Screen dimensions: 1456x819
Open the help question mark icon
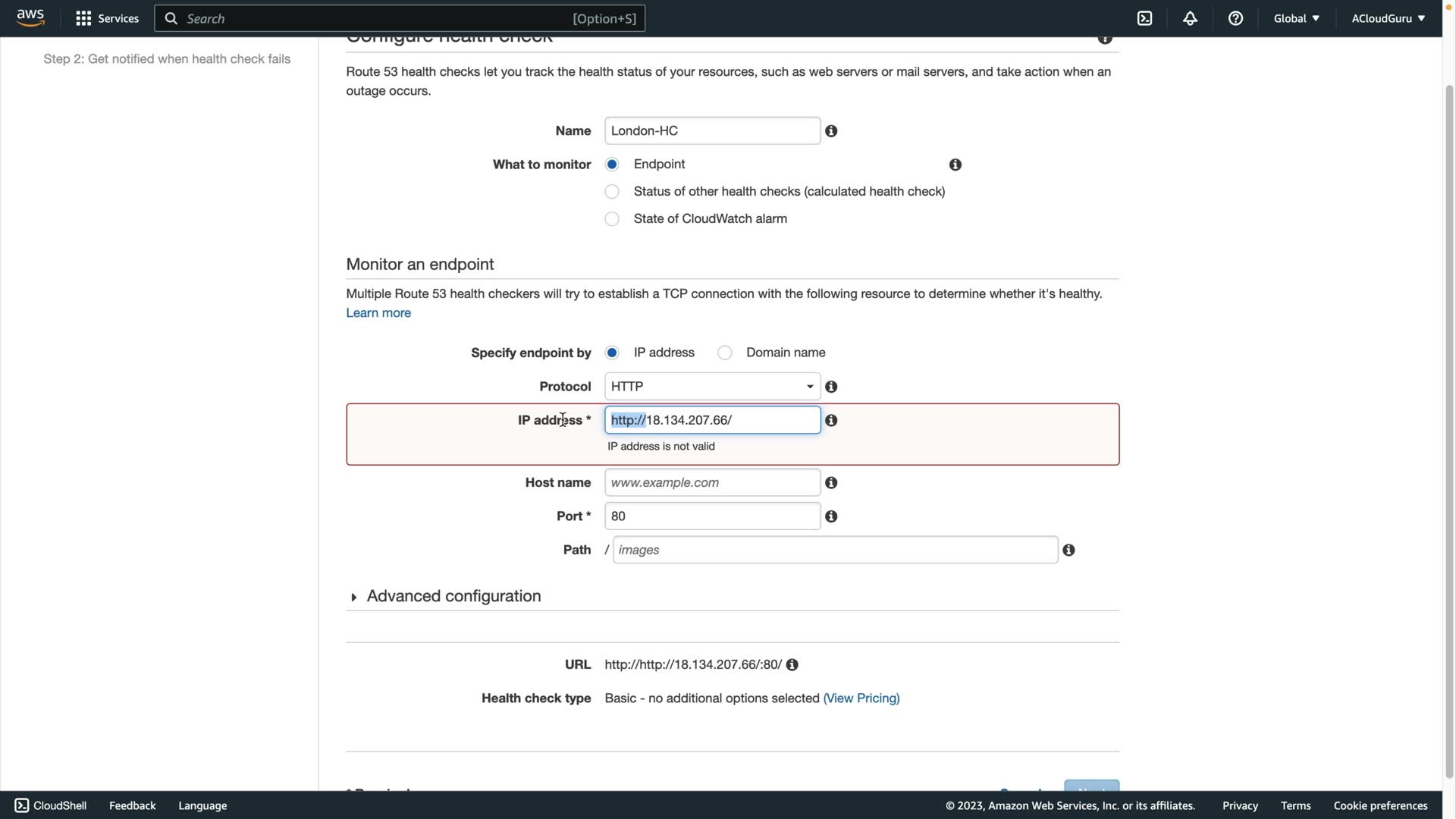pyautogui.click(x=1235, y=18)
